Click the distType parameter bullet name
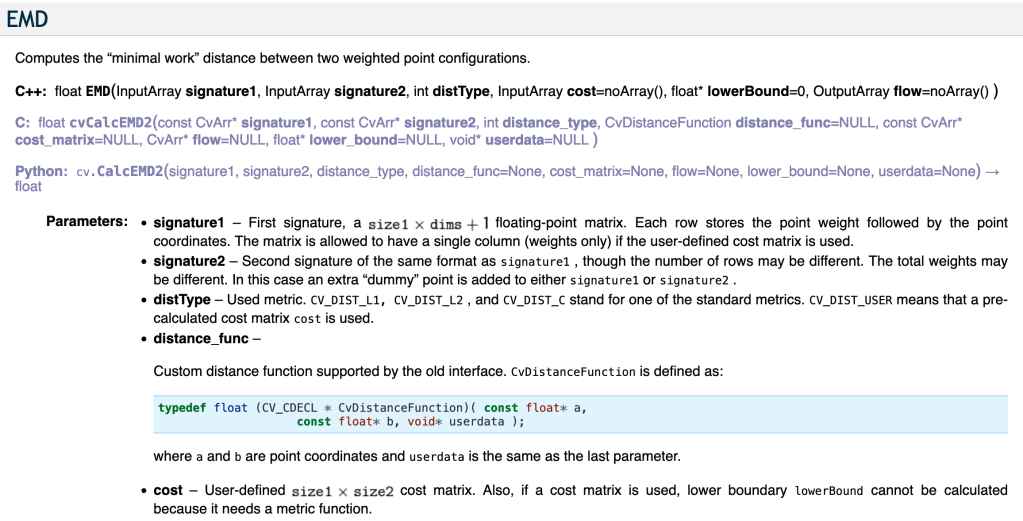 point(182,299)
